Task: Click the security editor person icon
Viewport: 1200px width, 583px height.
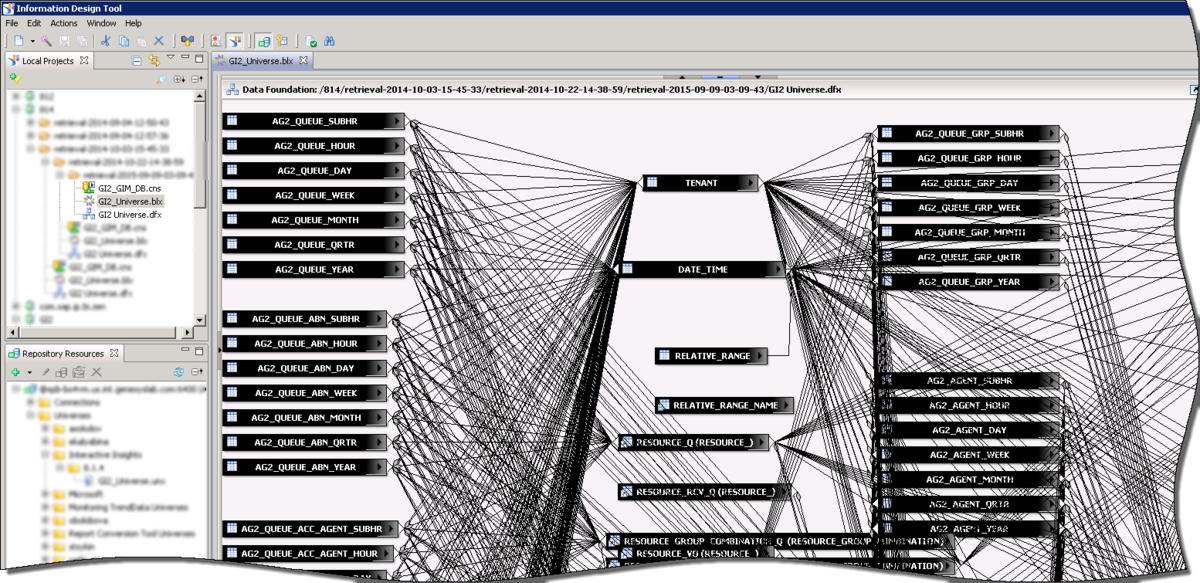Action: pyautogui.click(x=215, y=41)
